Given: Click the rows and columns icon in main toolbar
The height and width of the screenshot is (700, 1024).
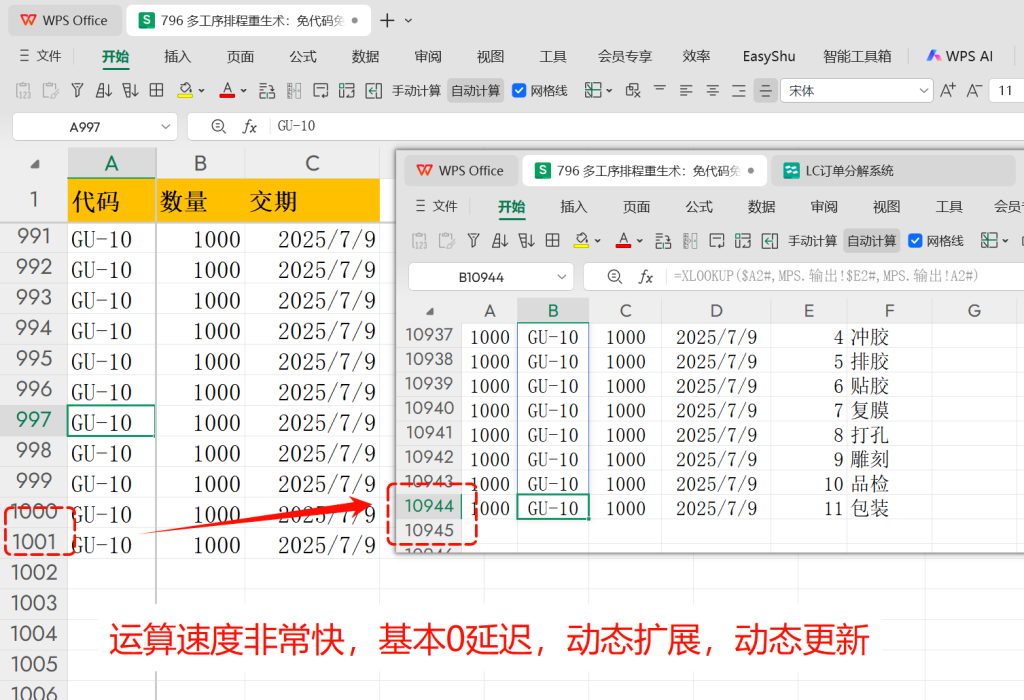Looking at the screenshot, I should (267, 90).
